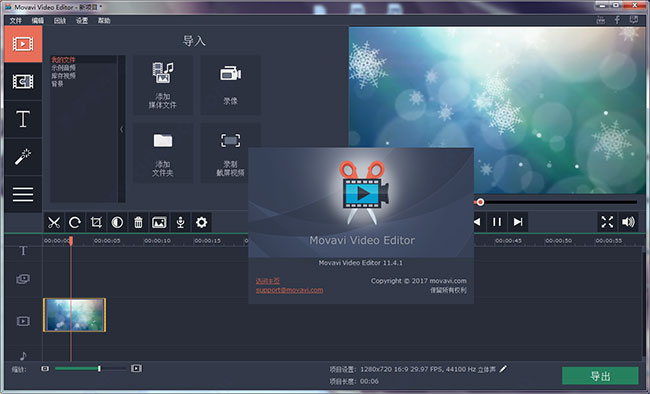Open the Import media tab
Screen dimensions: 650x394
pyautogui.click(x=23, y=44)
